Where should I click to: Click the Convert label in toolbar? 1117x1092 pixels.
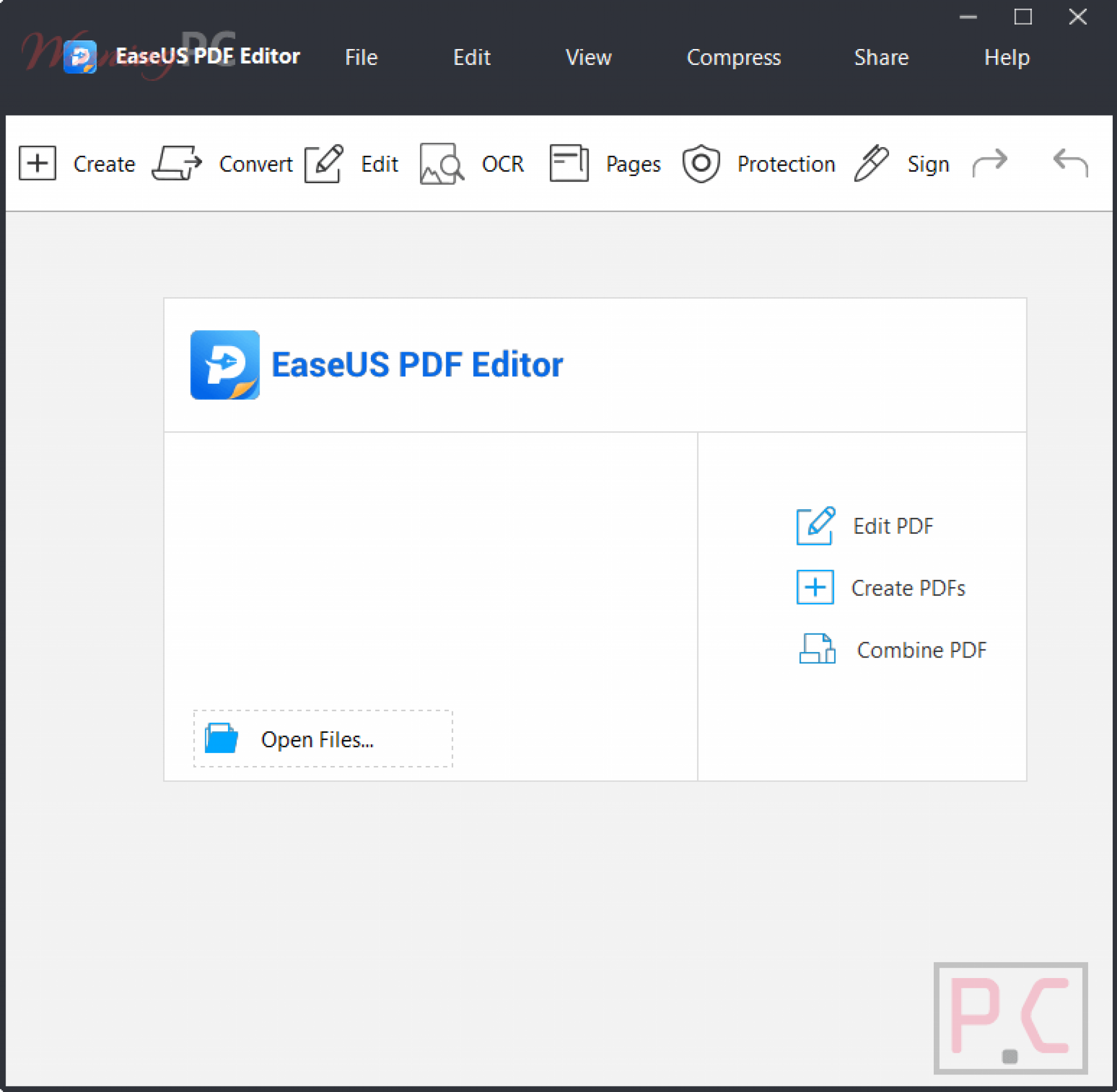(x=256, y=164)
